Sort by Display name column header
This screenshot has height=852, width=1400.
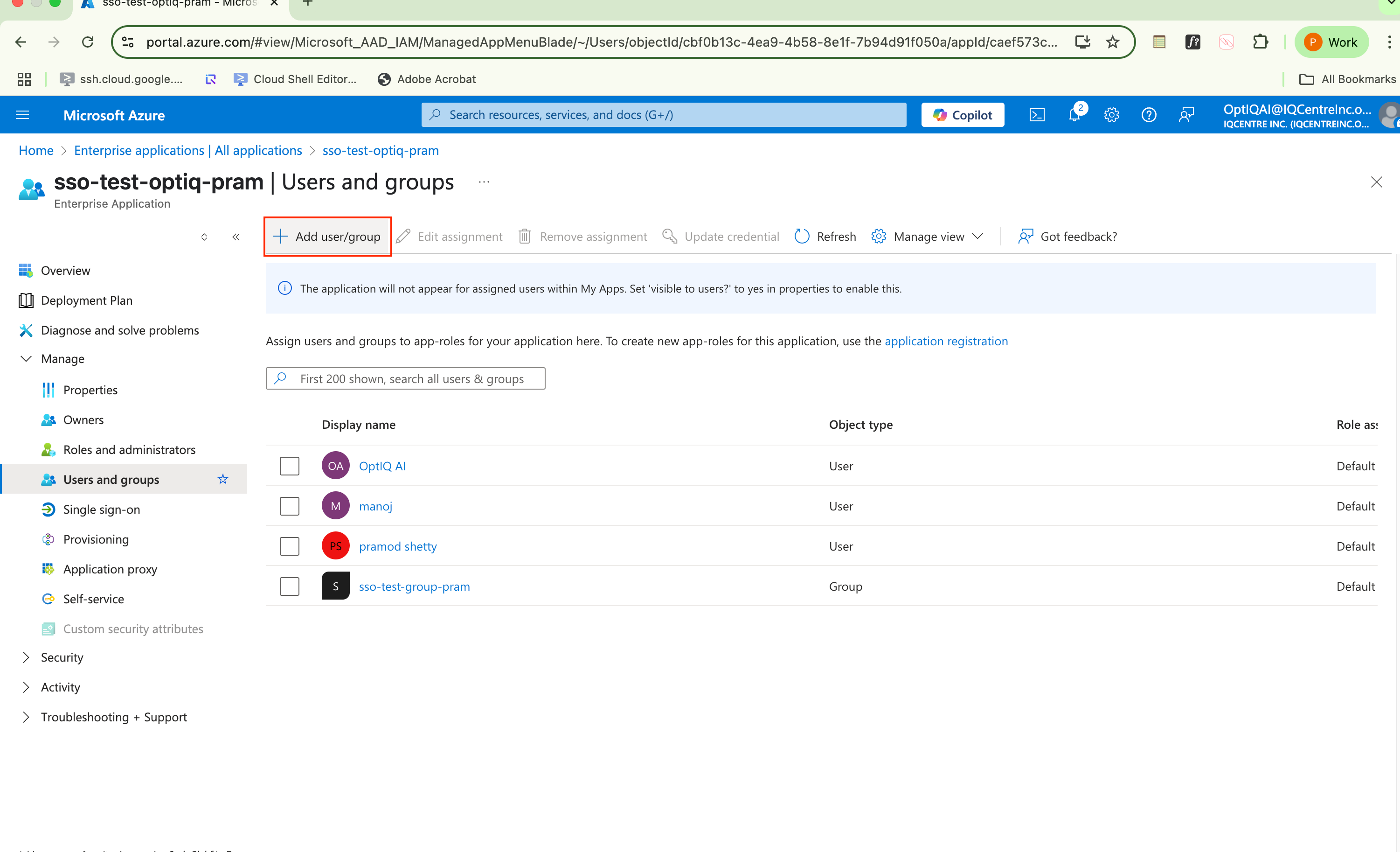tap(359, 425)
